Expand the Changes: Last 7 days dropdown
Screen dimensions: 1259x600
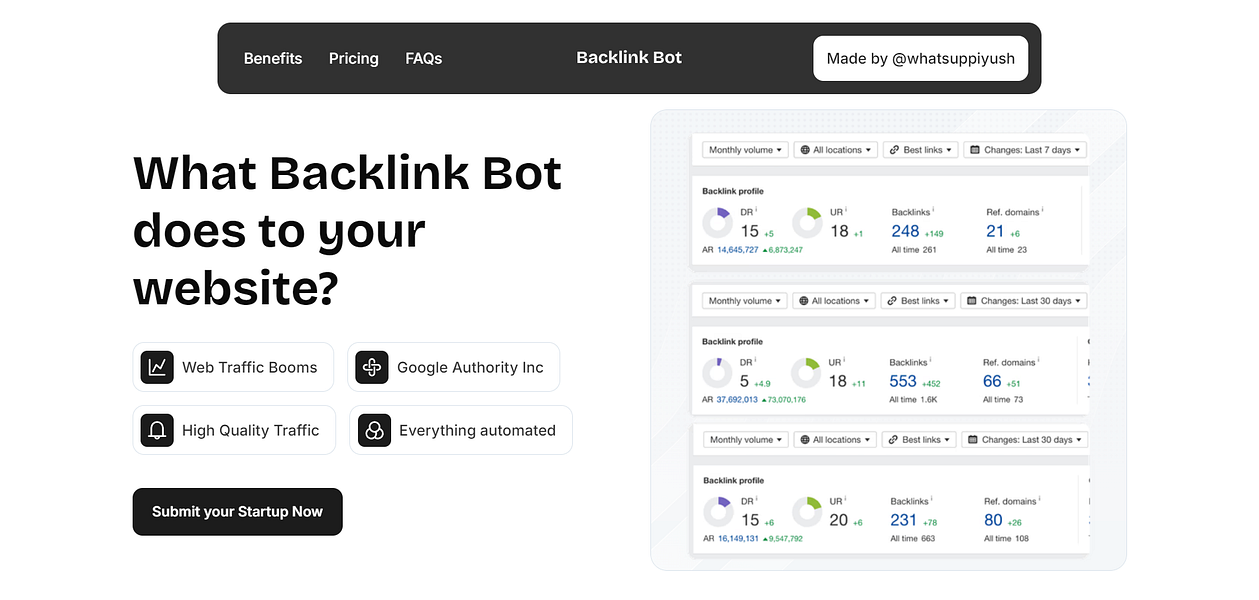pos(1024,149)
